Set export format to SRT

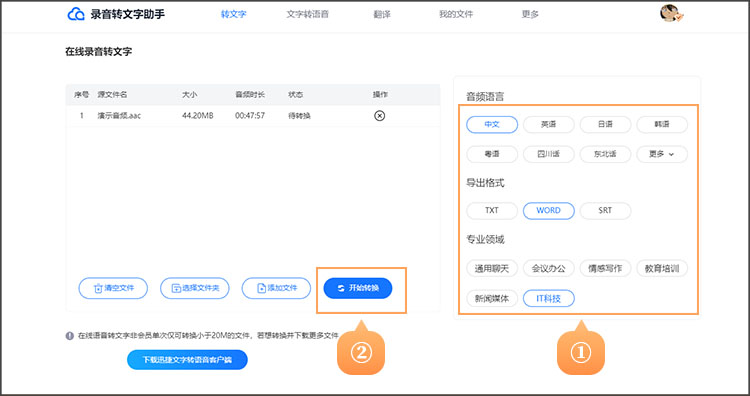coord(605,211)
